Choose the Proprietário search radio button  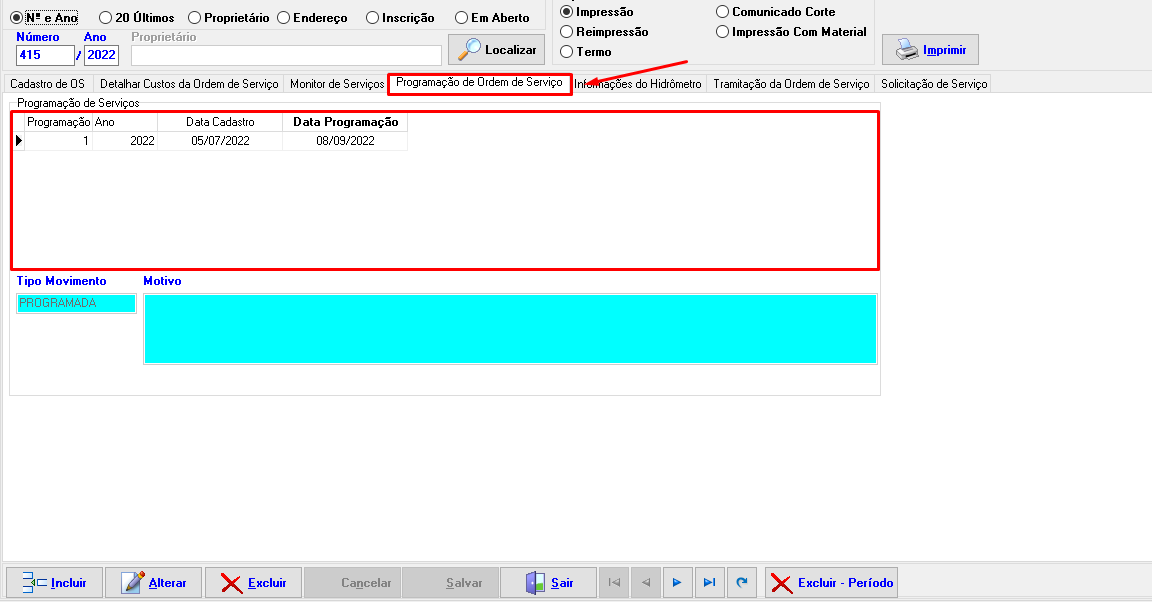click(194, 18)
